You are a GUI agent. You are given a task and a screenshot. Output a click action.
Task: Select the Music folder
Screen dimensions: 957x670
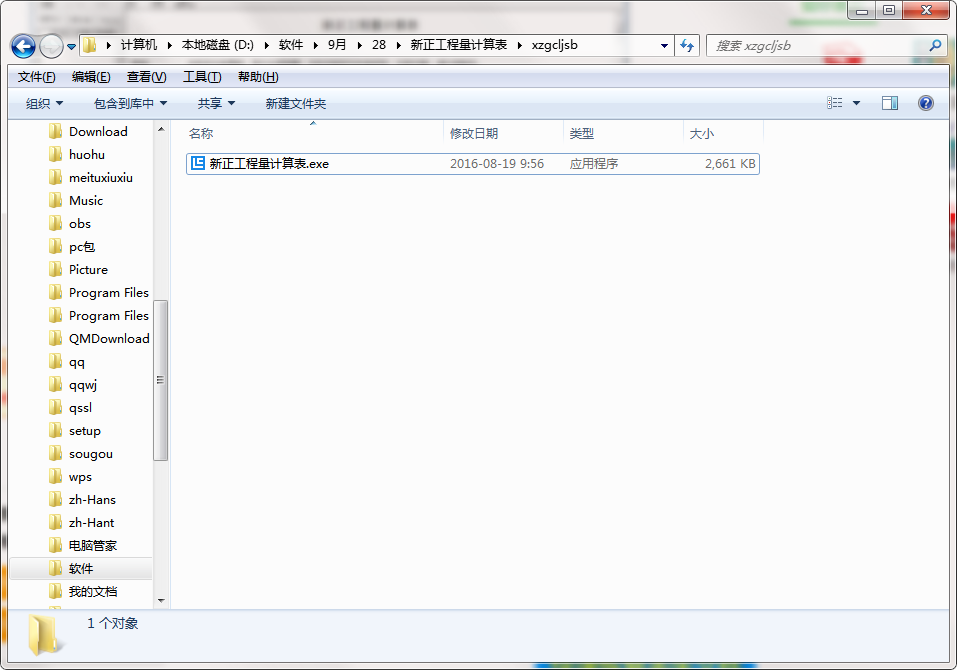(86, 201)
